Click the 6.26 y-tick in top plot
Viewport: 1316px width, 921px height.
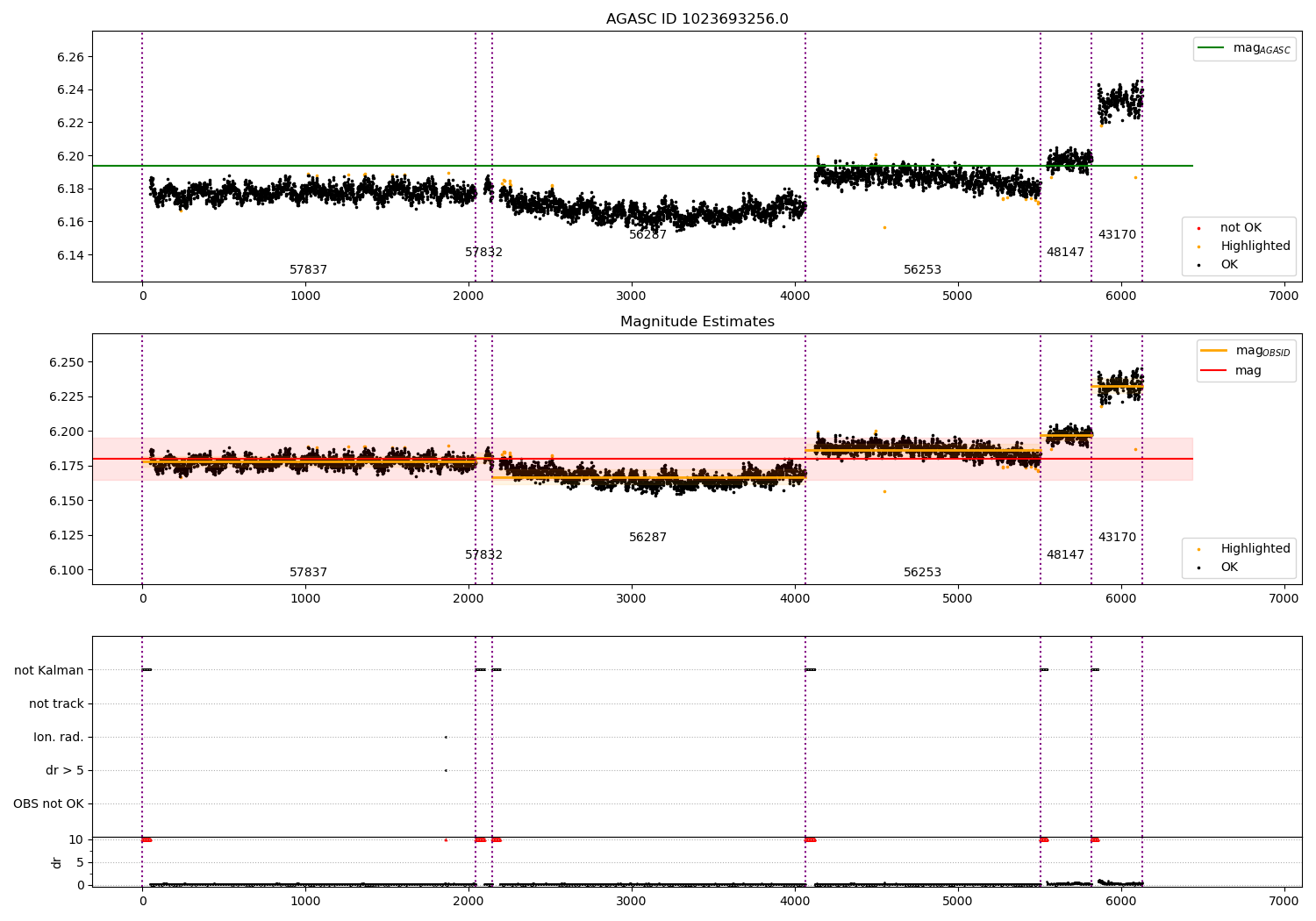[70, 57]
